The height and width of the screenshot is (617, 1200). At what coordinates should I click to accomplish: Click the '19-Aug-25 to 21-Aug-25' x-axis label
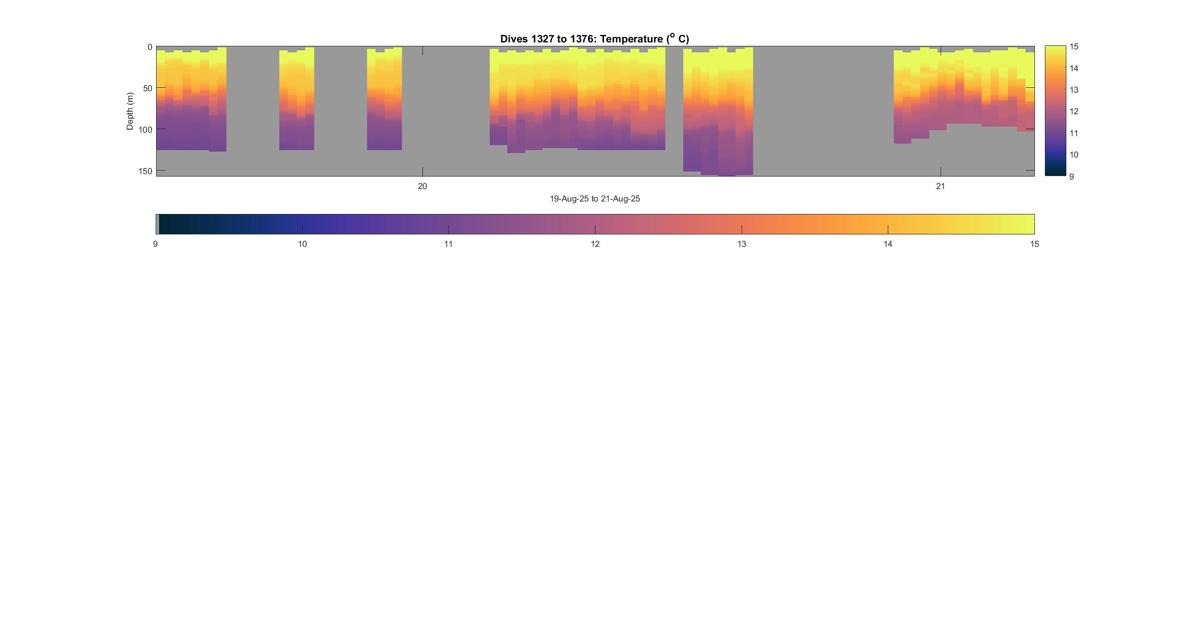[x=595, y=199]
